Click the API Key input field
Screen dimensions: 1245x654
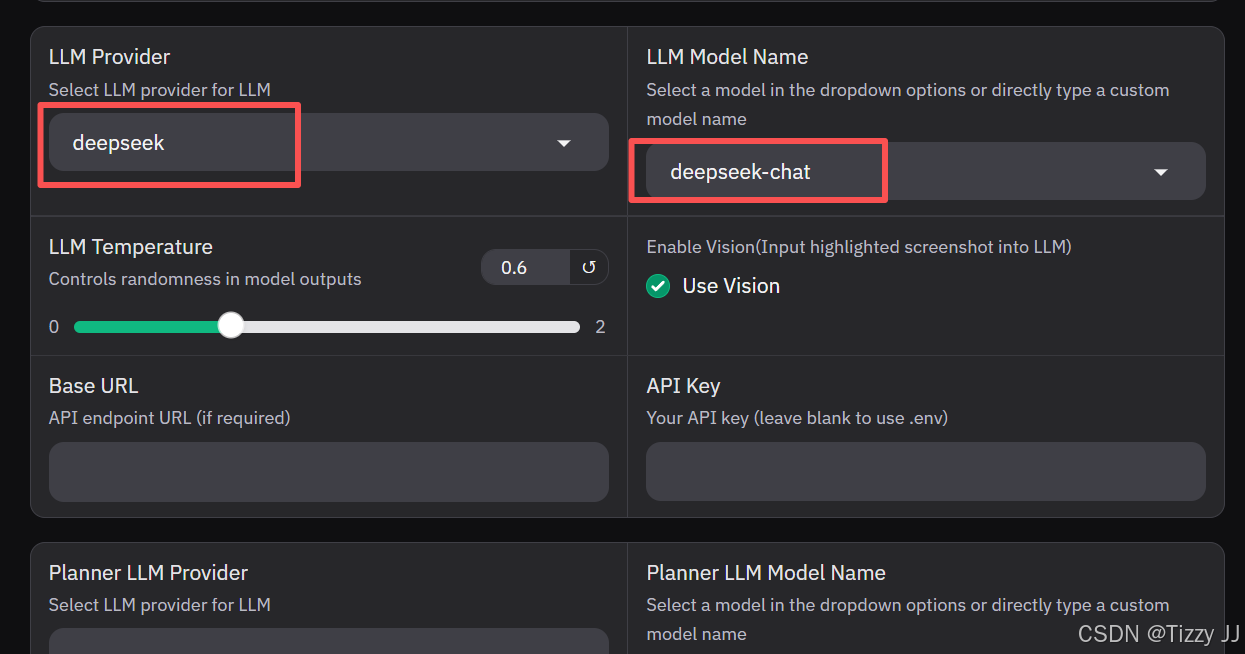pyautogui.click(x=926, y=472)
